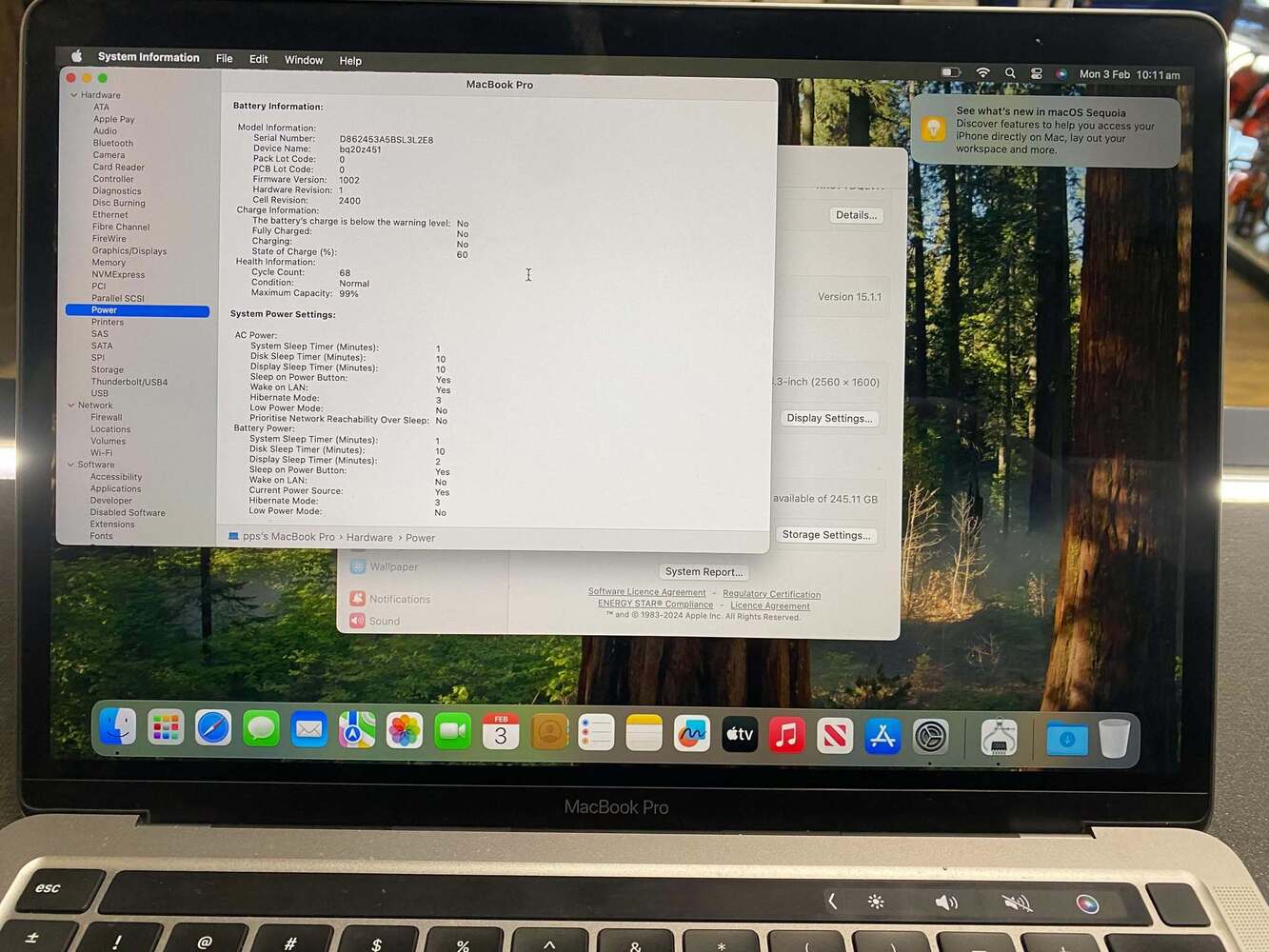
Task: Collapse the Hardware section in the sidebar
Action: tap(74, 95)
